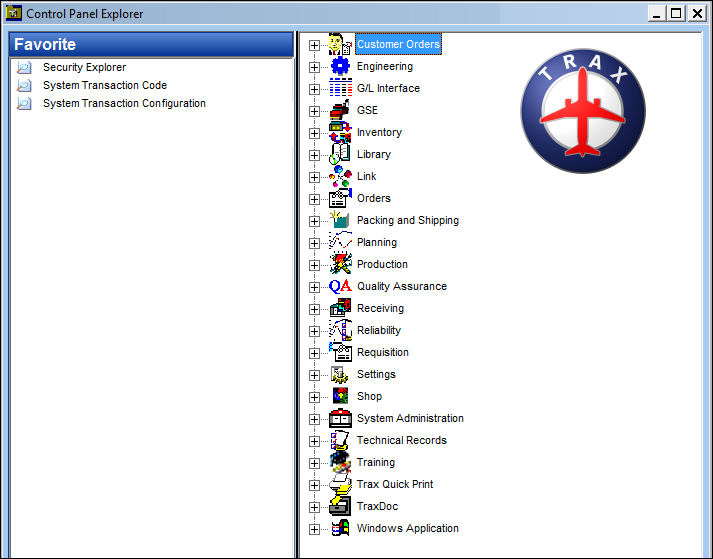
Task: Expand the Production tree node
Action: (x=314, y=265)
